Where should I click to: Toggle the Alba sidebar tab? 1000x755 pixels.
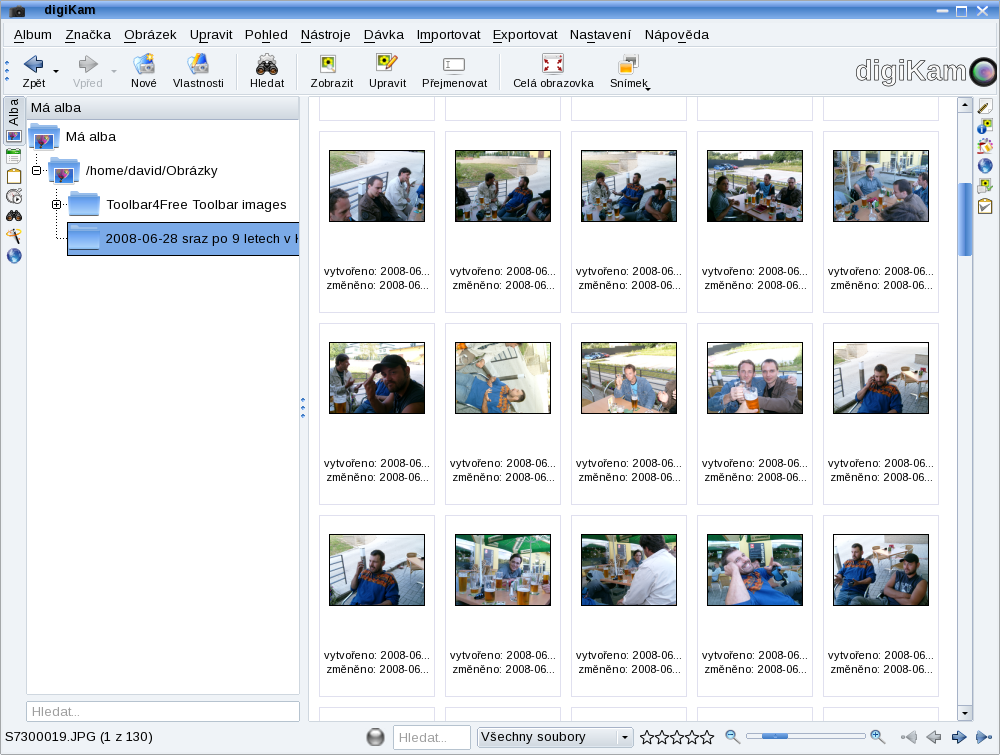click(x=14, y=110)
